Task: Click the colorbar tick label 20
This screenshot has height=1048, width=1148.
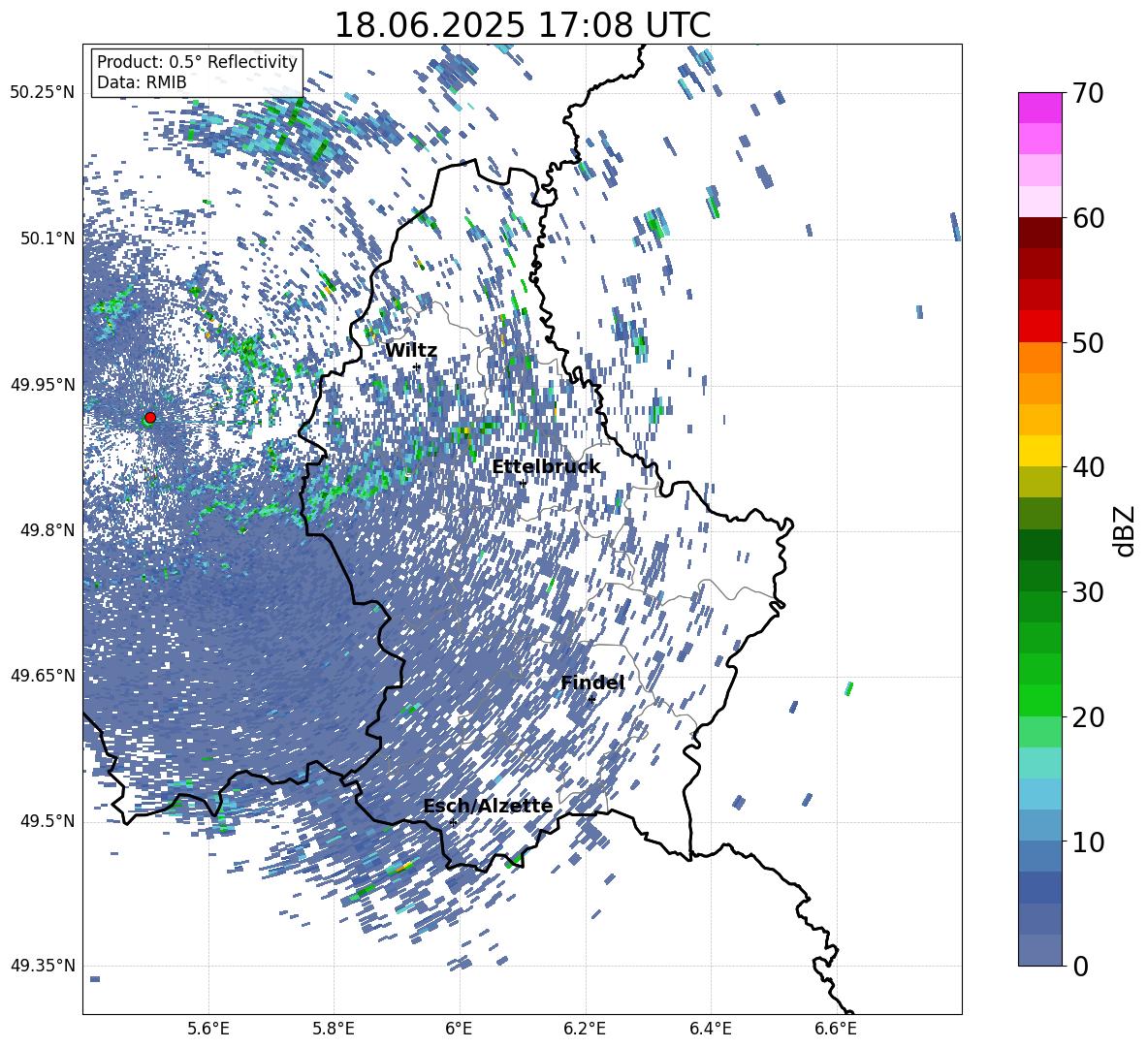Action: [1088, 717]
